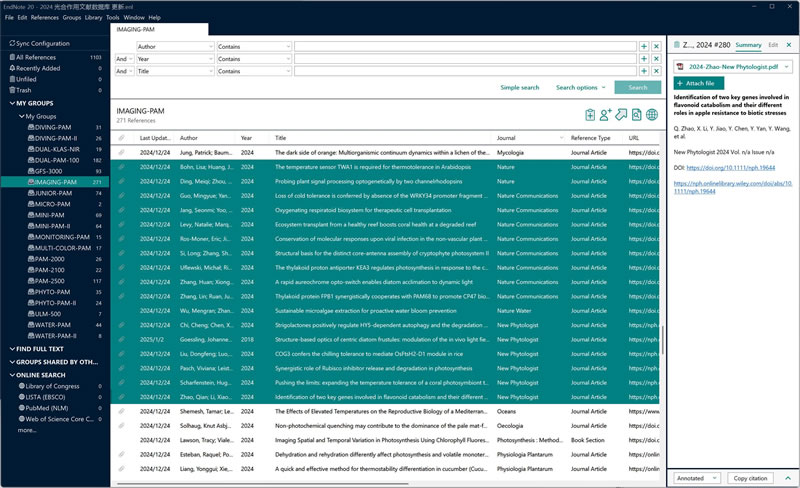This screenshot has height=488, width=800.
Task: Click the share group person-plus icon
Action: (606, 115)
